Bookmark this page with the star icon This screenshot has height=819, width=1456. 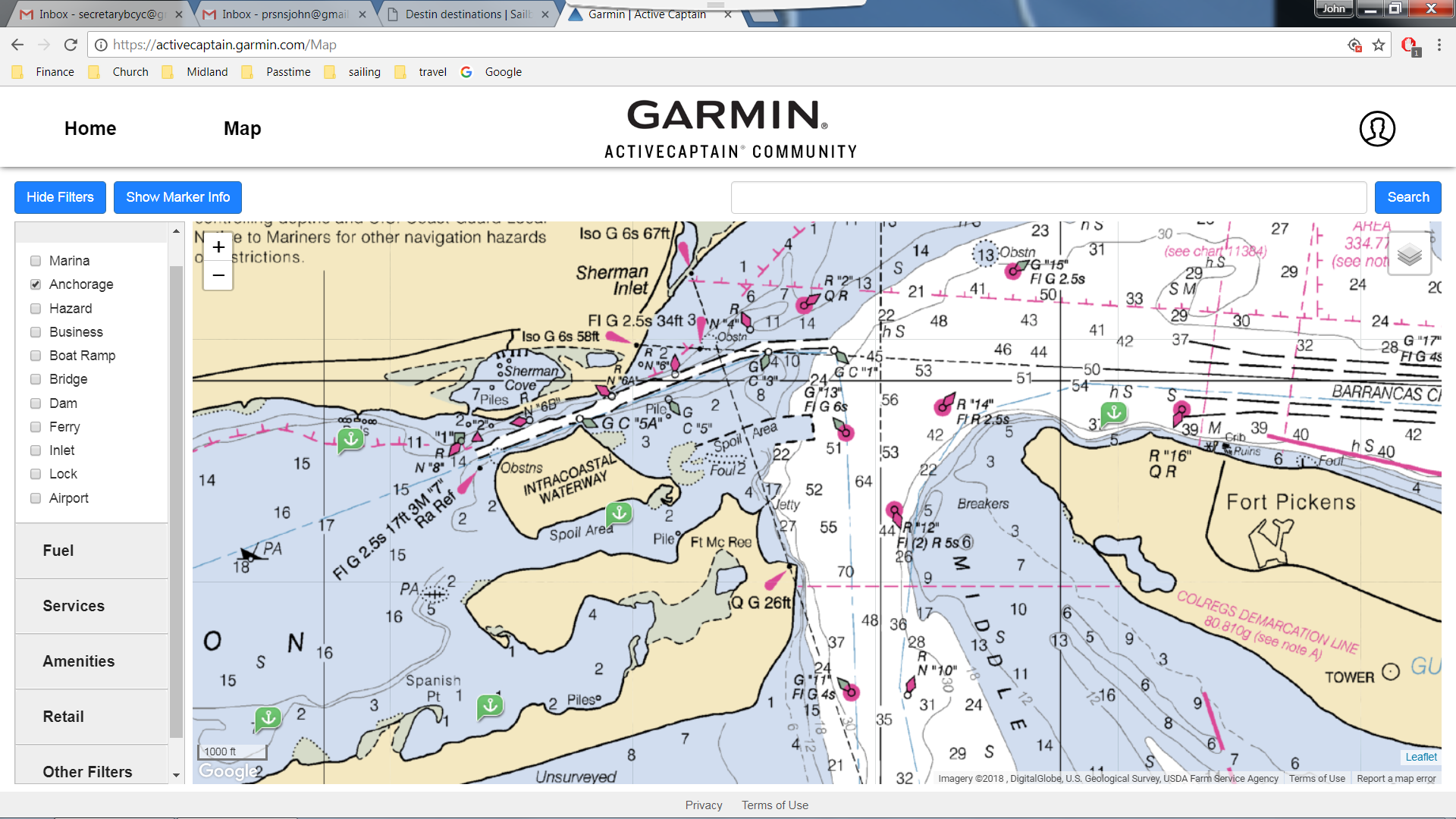(x=1379, y=45)
